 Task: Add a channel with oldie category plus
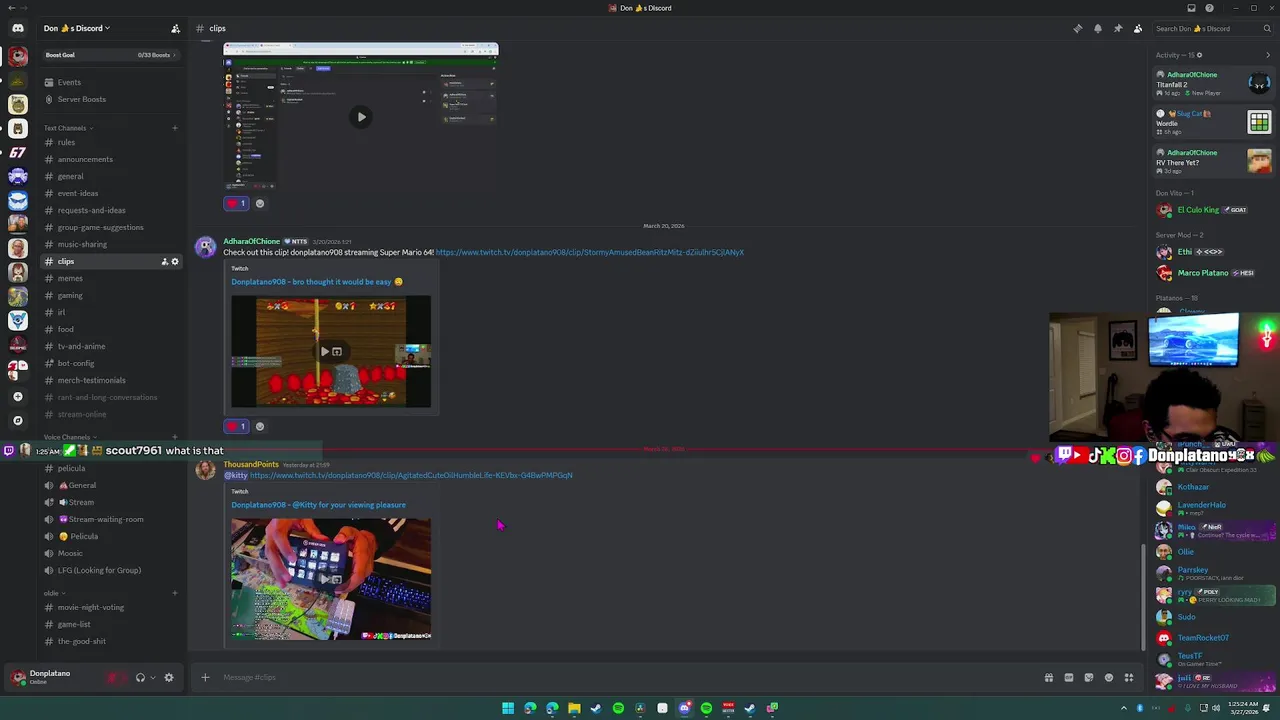click(x=175, y=593)
